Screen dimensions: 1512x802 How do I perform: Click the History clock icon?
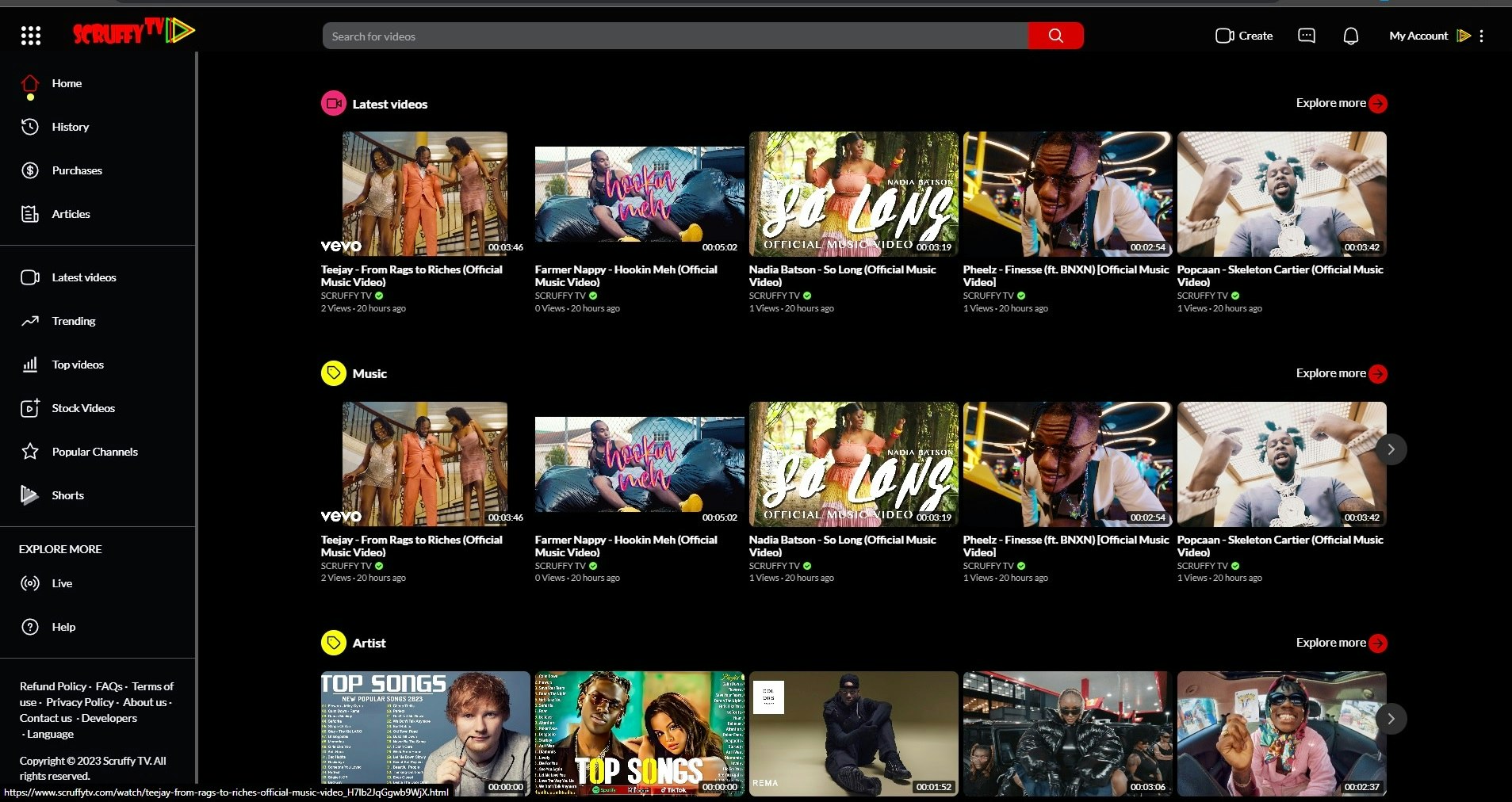(30, 127)
